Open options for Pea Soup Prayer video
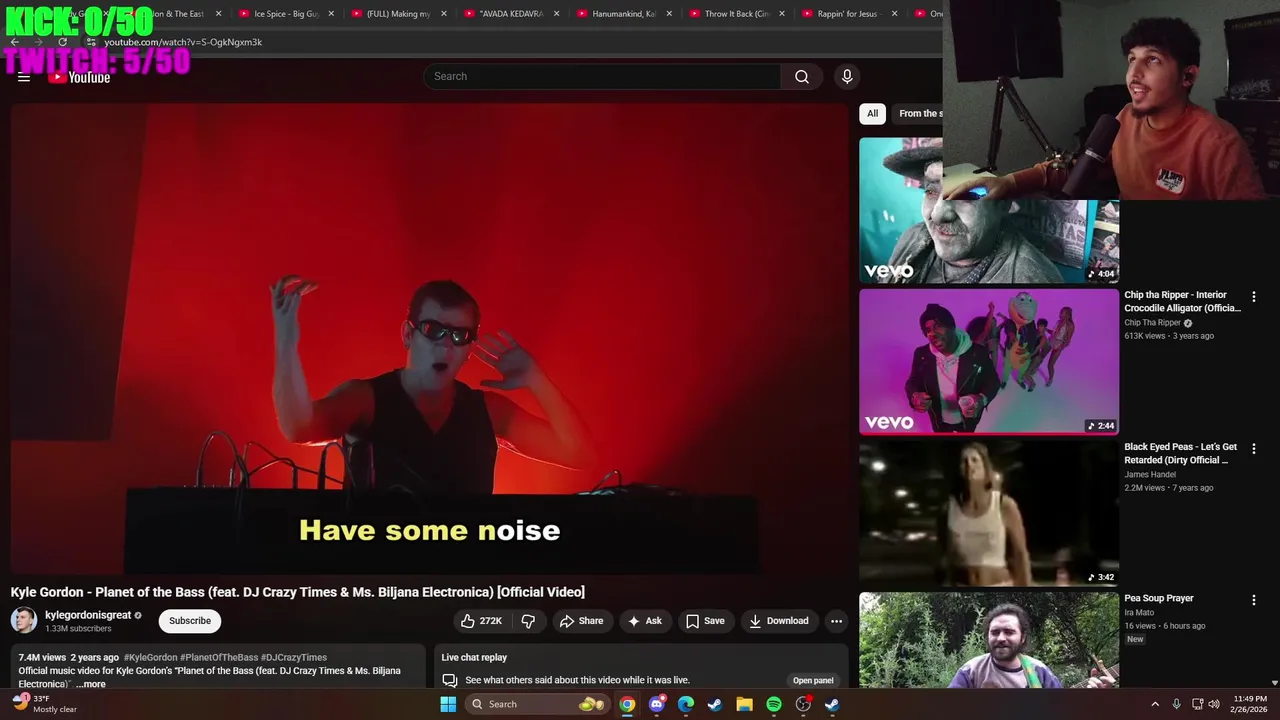The image size is (1280, 720). pyautogui.click(x=1253, y=600)
